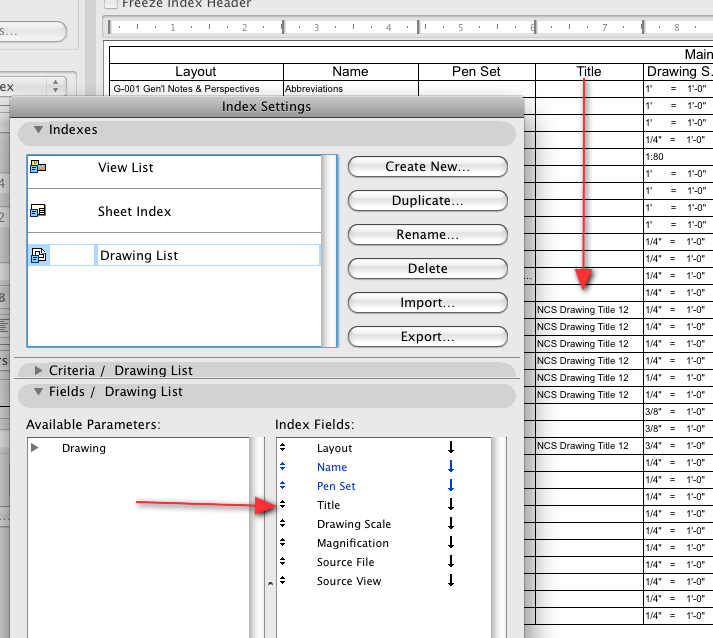The image size is (713, 638).
Task: Collapse the Fields / Drawing List section
Action: point(39,392)
